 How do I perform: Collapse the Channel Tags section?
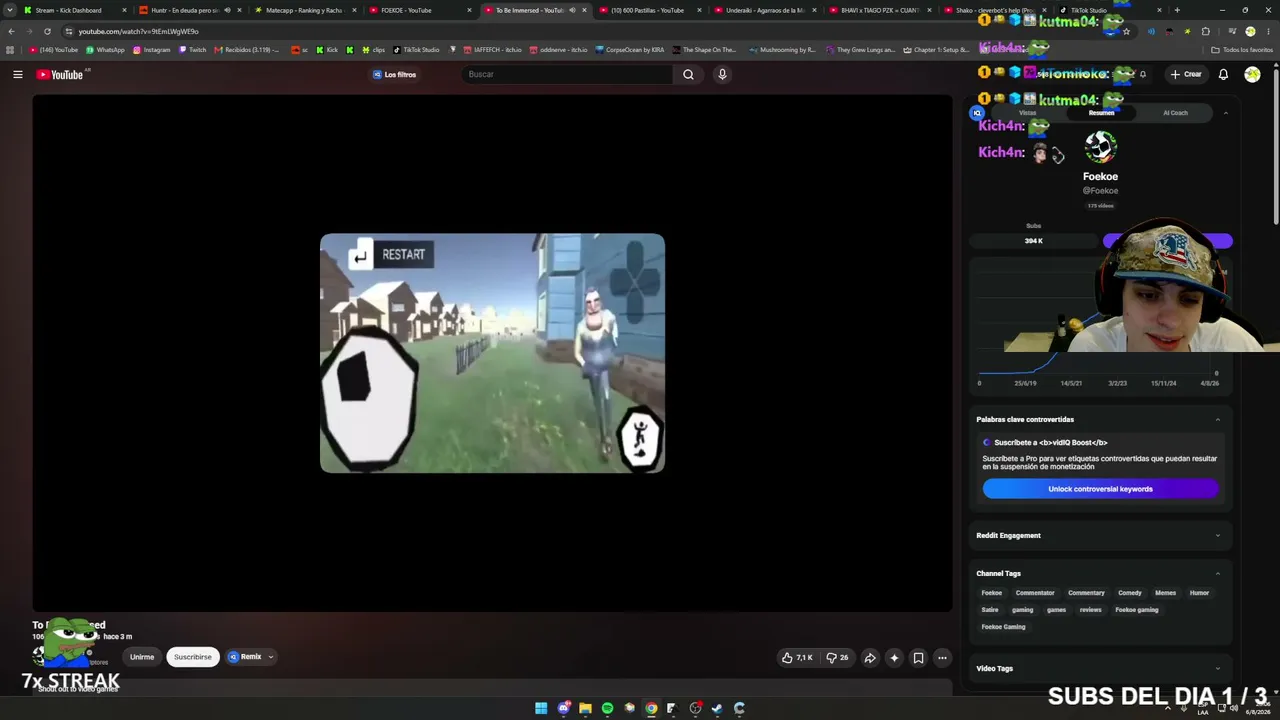[x=1217, y=573]
